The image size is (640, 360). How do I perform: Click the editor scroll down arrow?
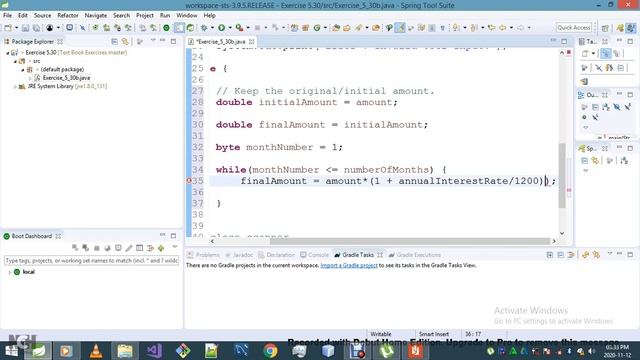pos(562,233)
